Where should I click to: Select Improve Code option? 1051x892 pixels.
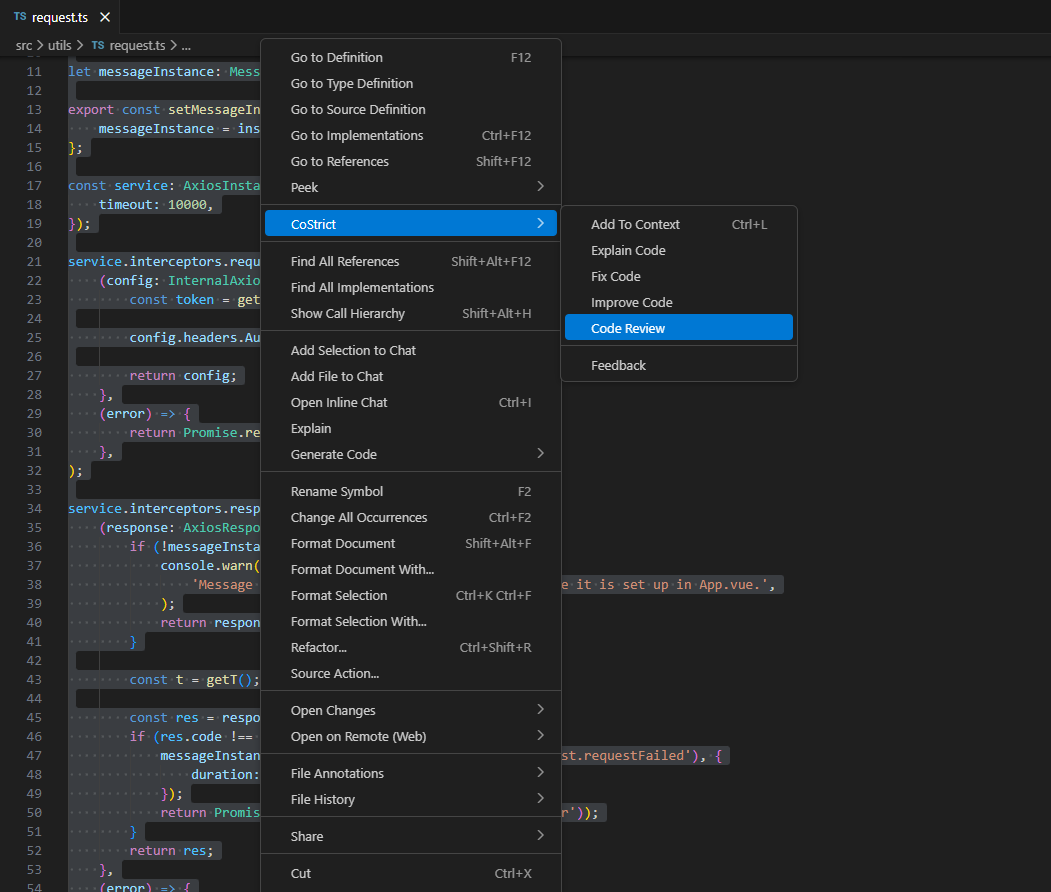pyautogui.click(x=632, y=302)
